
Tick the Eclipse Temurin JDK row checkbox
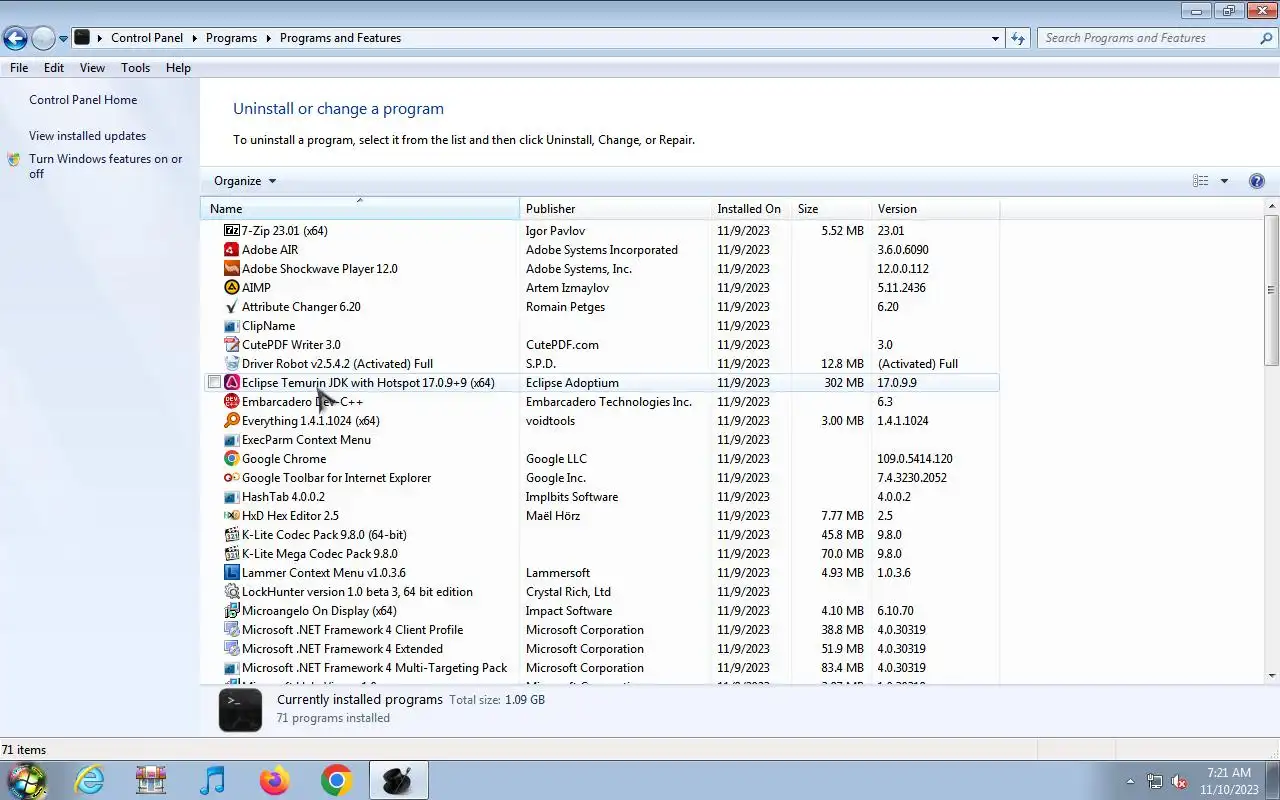[214, 383]
